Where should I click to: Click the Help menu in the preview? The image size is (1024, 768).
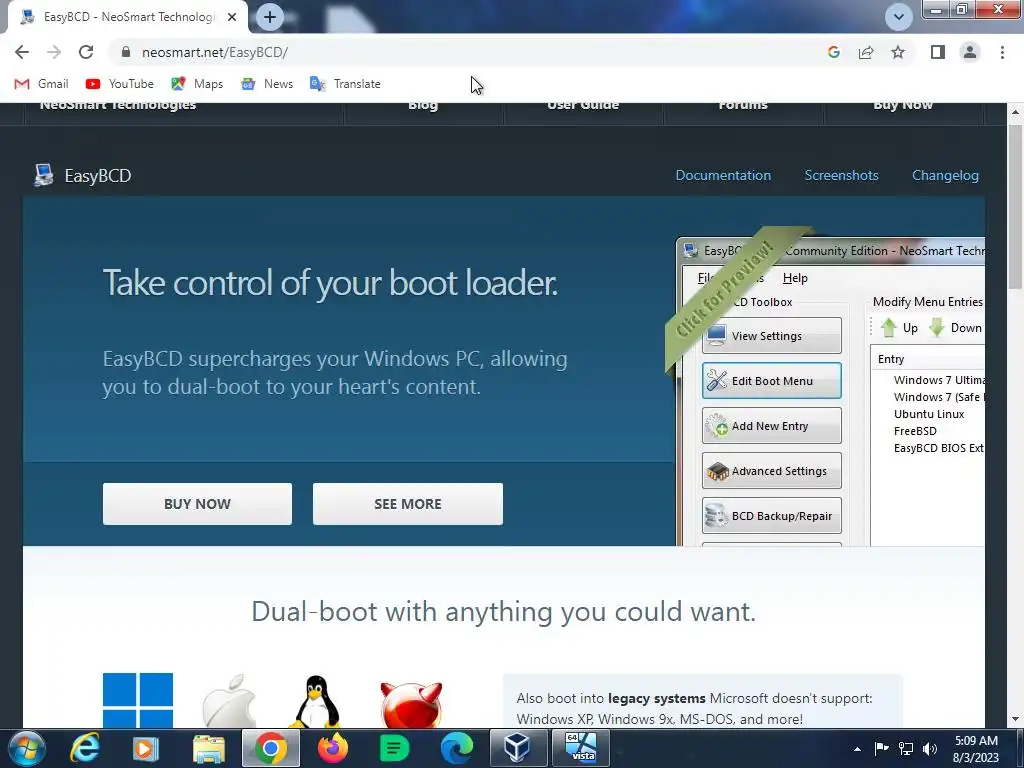click(x=795, y=278)
